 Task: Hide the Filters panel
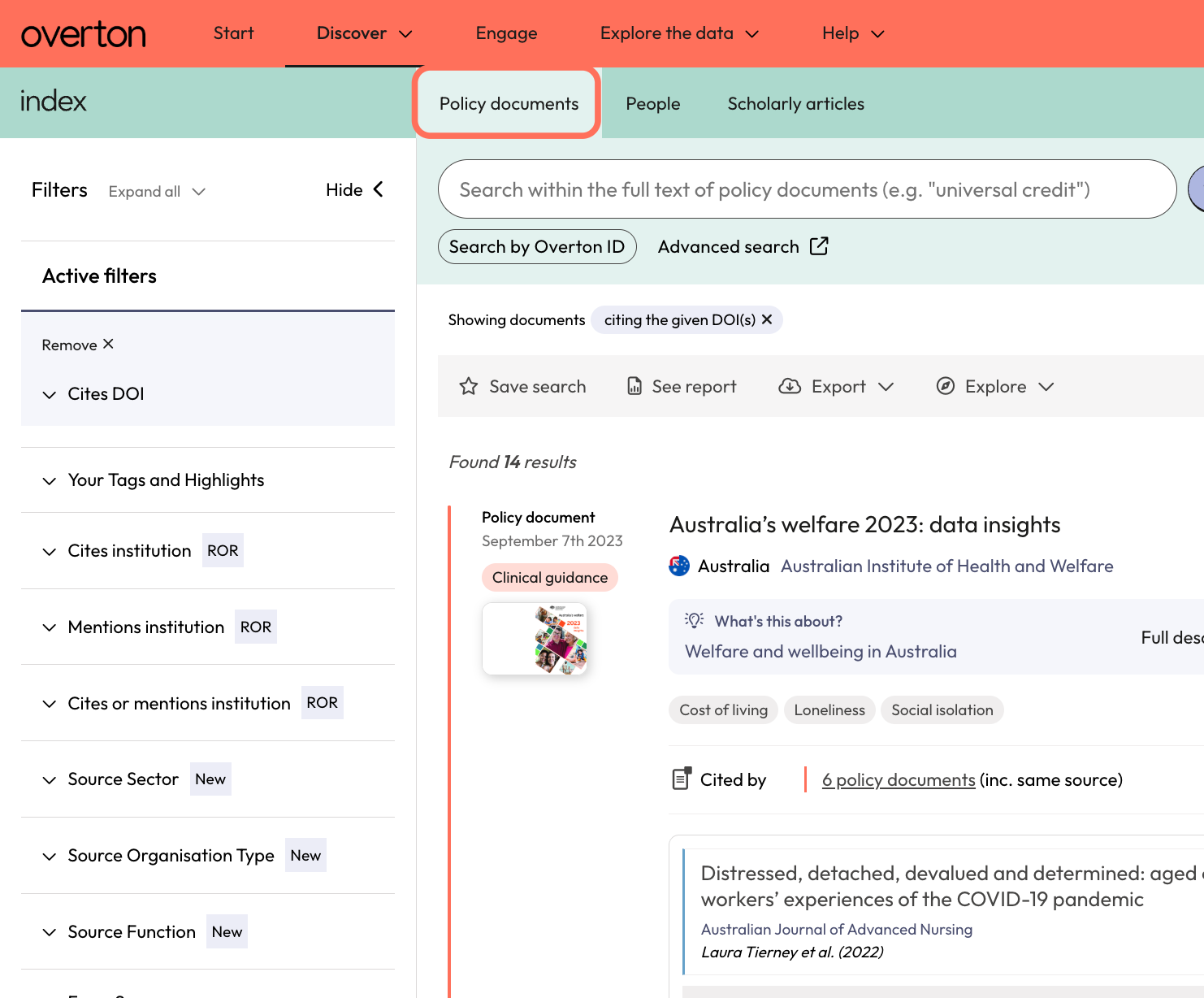click(x=355, y=189)
